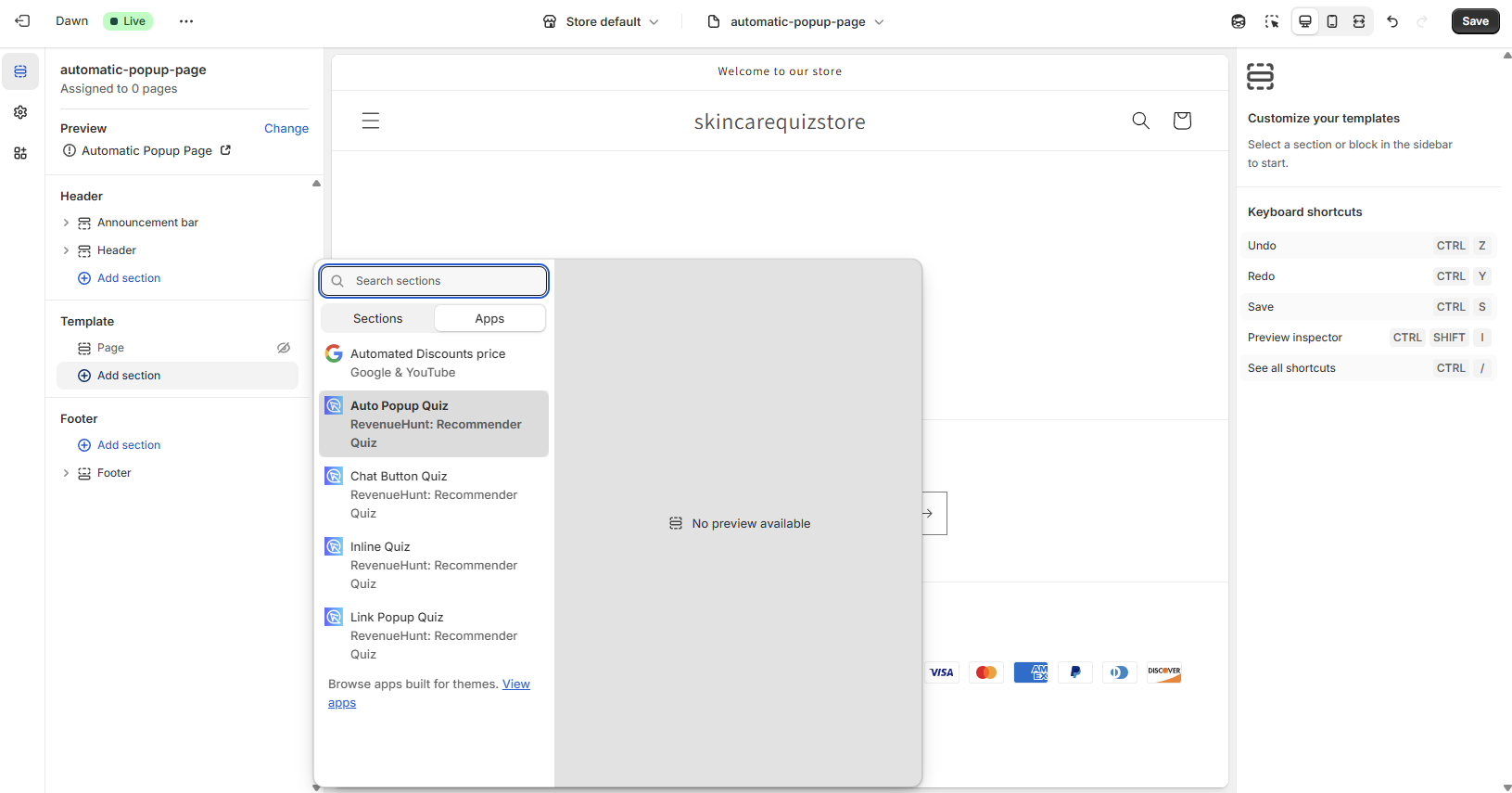Click the Change preview link

coord(286,129)
